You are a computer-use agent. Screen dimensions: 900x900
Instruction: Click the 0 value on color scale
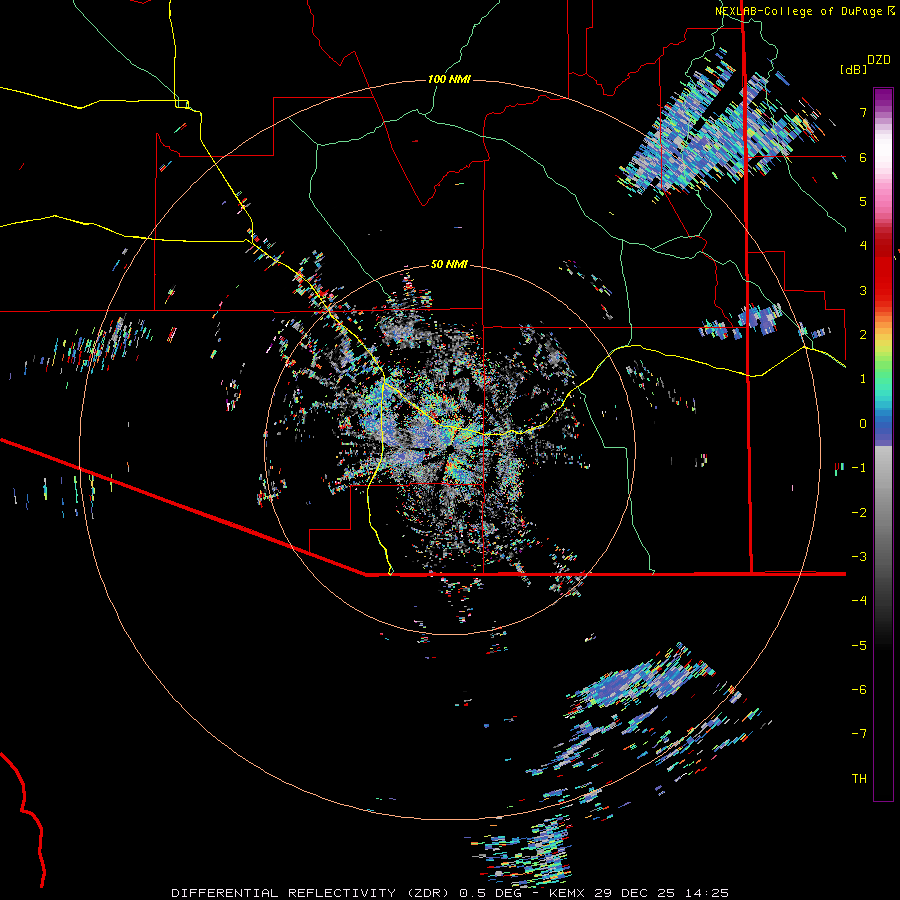(863, 424)
